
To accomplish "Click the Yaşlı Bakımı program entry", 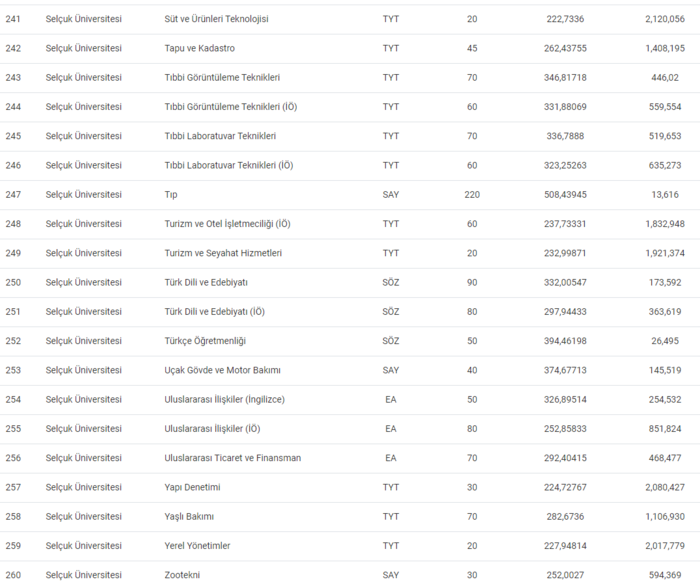I will point(189,516).
